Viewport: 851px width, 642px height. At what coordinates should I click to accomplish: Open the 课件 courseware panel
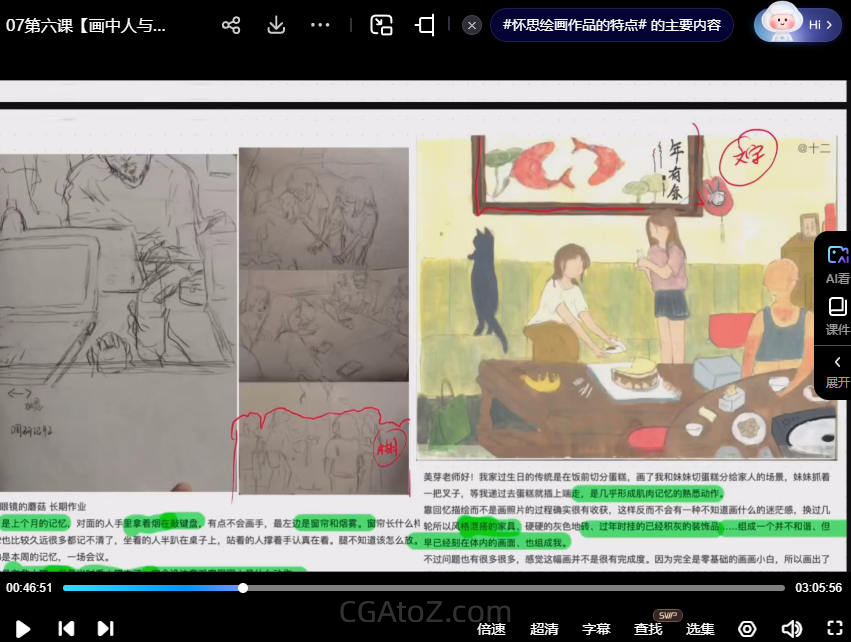click(837, 316)
